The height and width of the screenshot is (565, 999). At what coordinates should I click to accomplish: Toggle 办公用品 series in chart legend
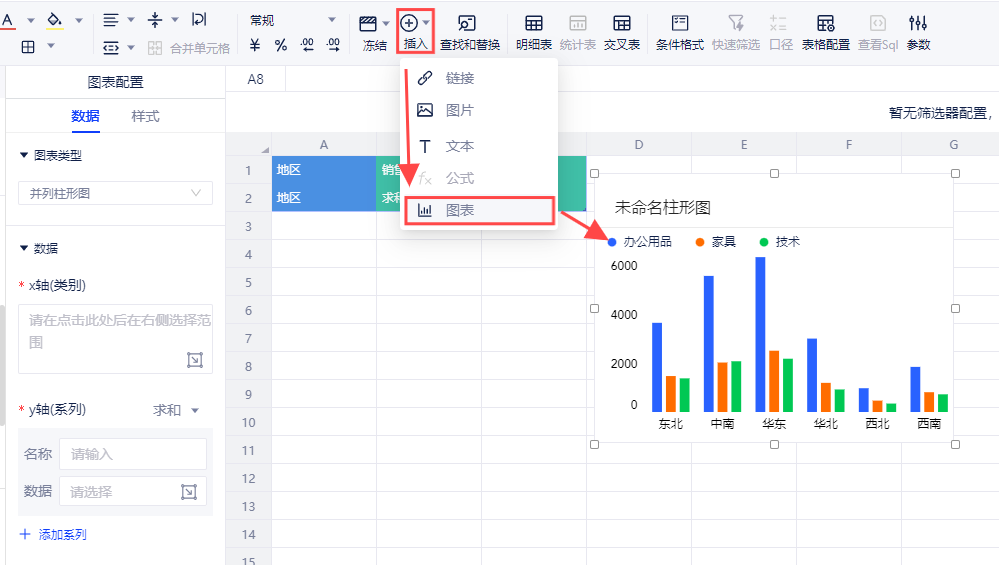(x=640, y=242)
